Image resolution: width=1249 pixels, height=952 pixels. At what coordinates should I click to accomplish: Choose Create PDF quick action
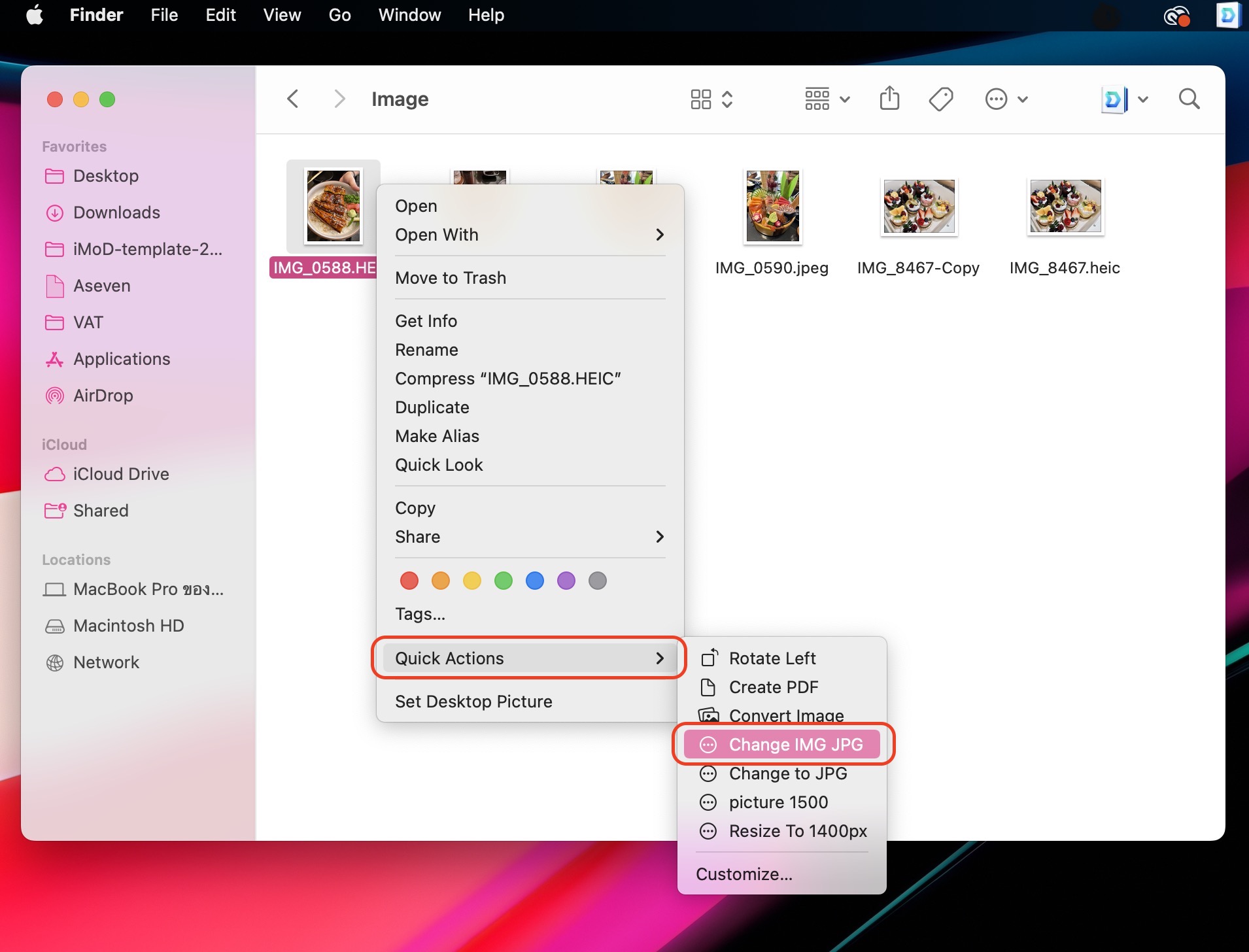tap(773, 687)
